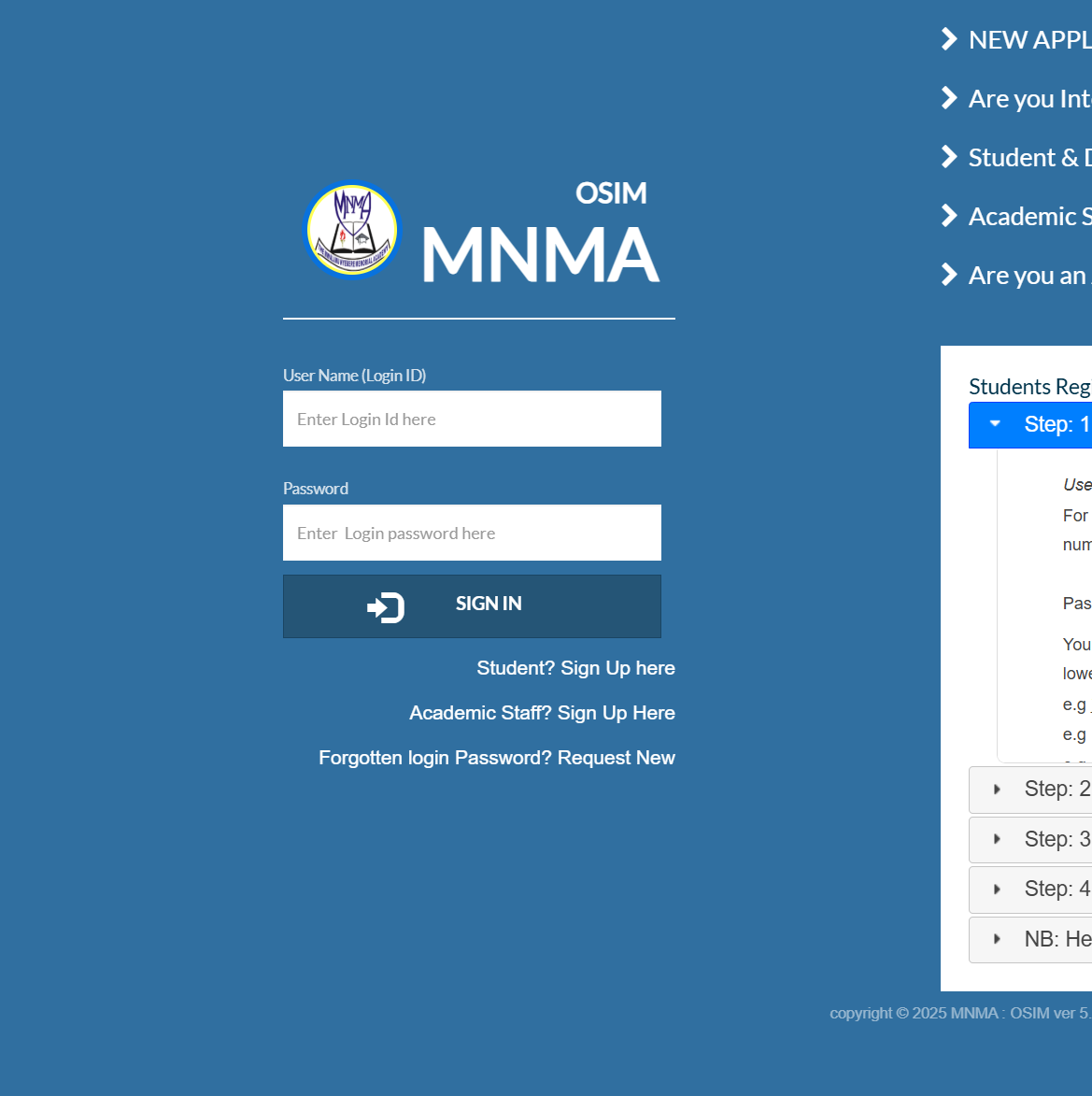Expand the NB: He accordion section
Viewport: 1092px width, 1096px height.
1029,939
